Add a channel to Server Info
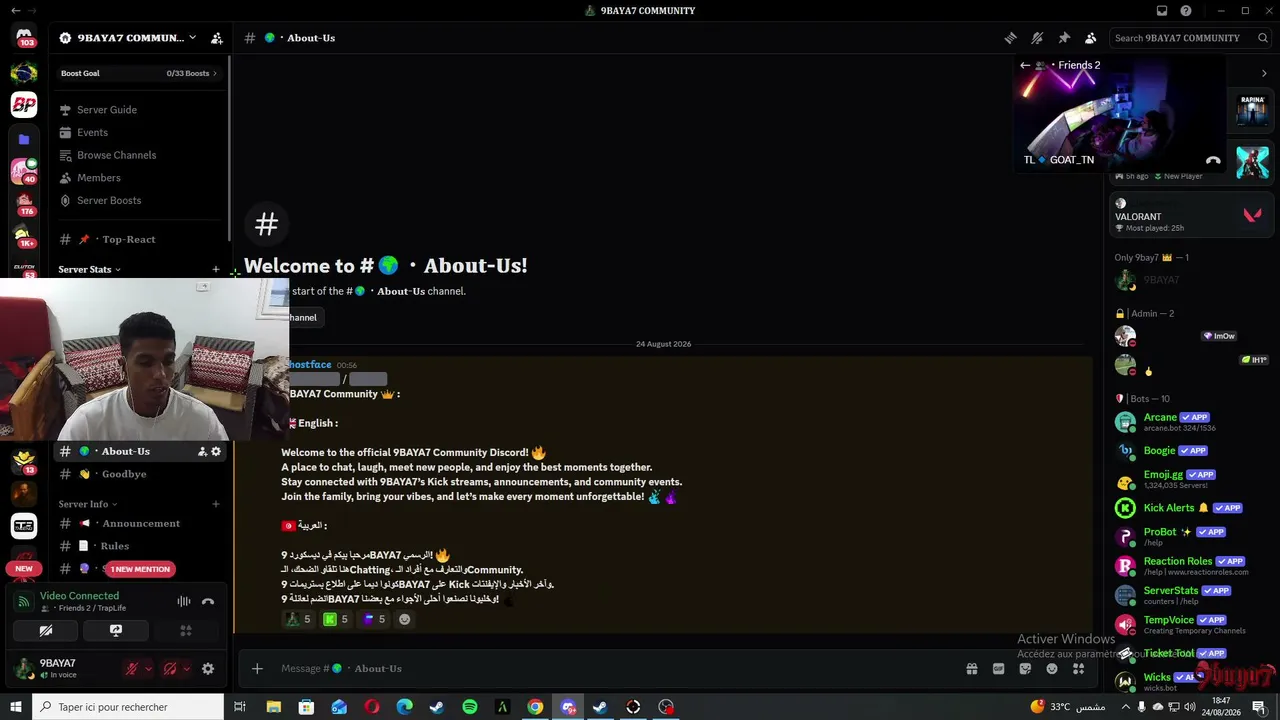This screenshot has width=1280, height=720. pyautogui.click(x=216, y=504)
